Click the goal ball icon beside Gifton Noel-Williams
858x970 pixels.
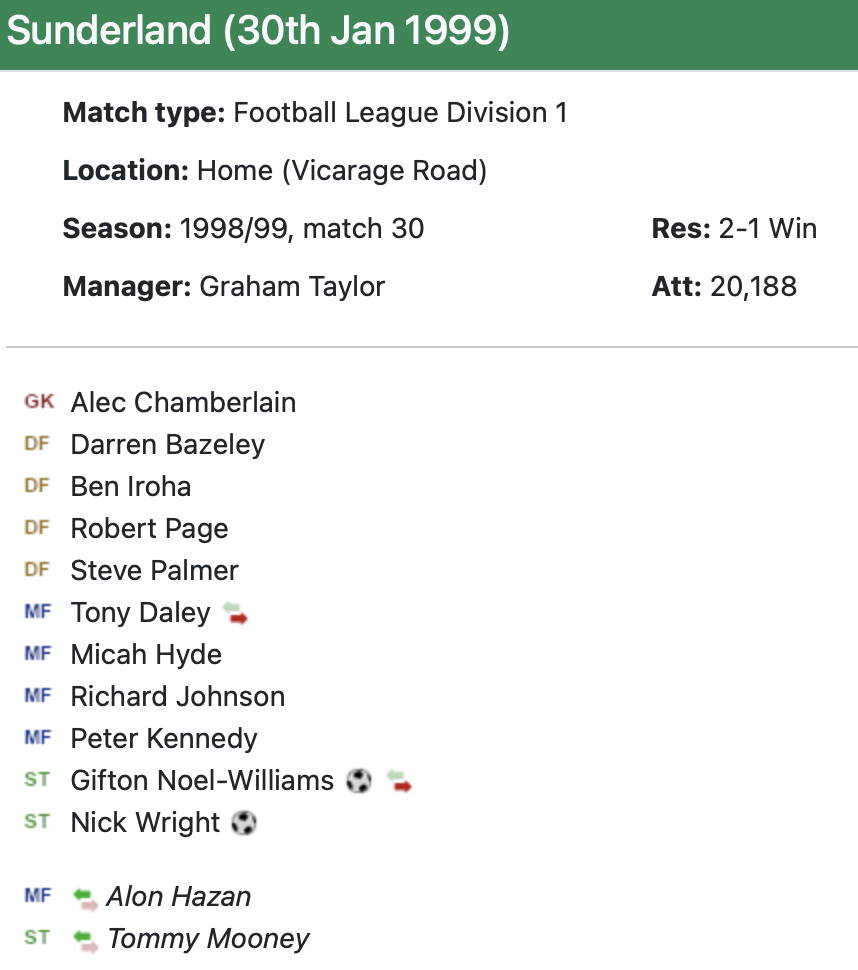pos(358,781)
